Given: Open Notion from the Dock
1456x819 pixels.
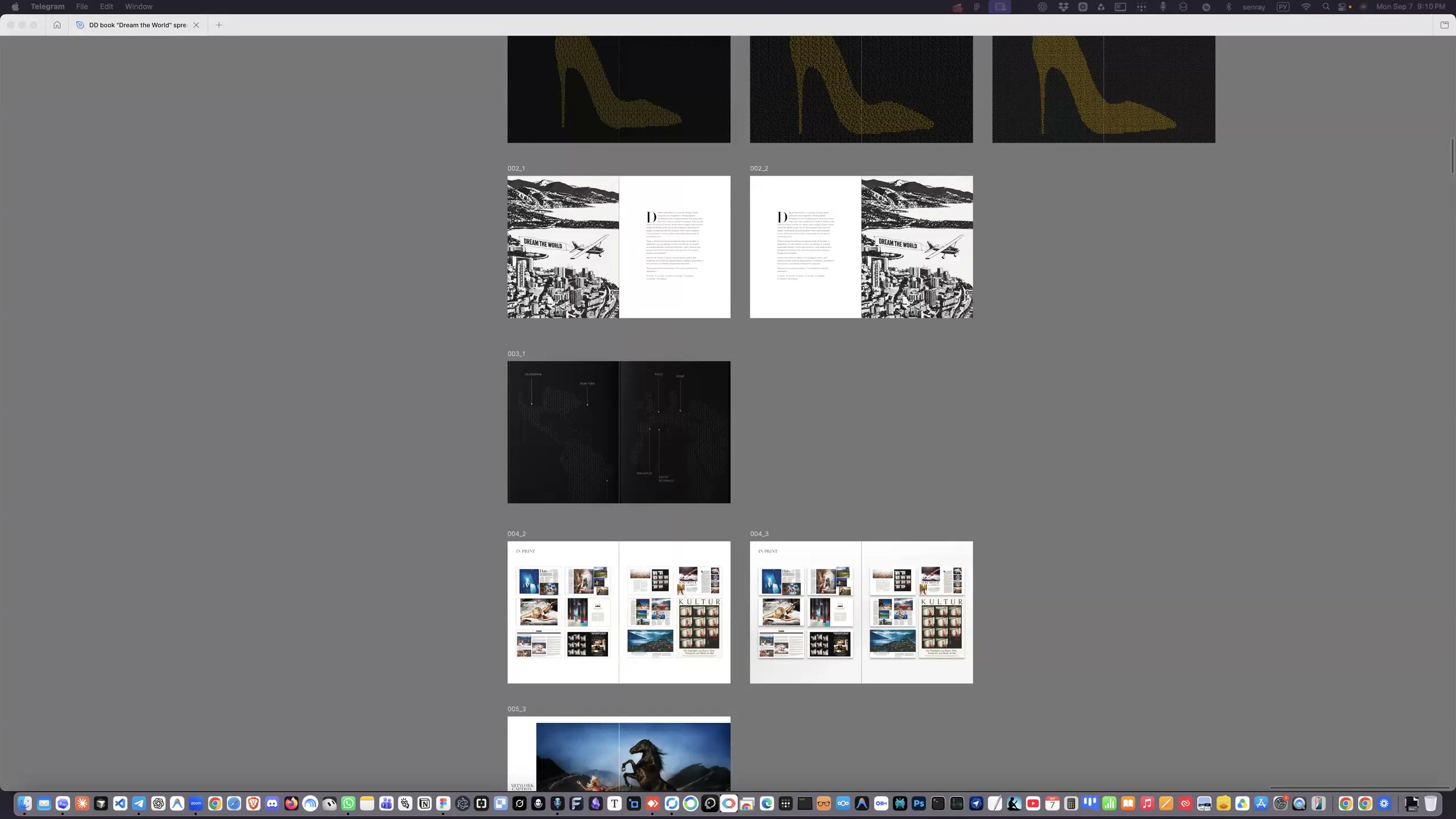Looking at the screenshot, I should [x=424, y=803].
